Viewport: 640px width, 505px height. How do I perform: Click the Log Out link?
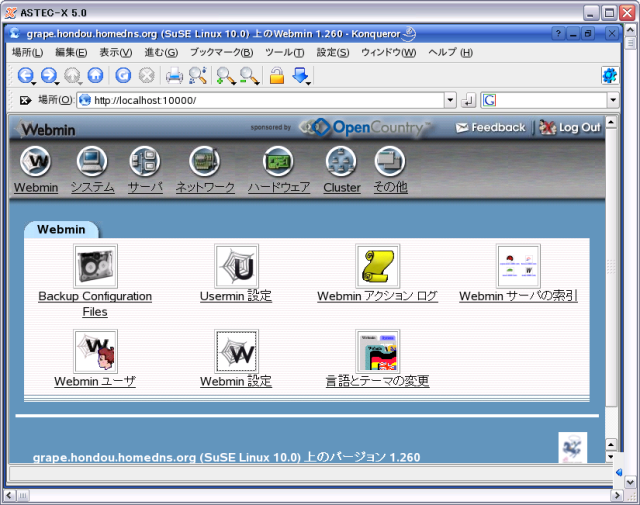(571, 127)
